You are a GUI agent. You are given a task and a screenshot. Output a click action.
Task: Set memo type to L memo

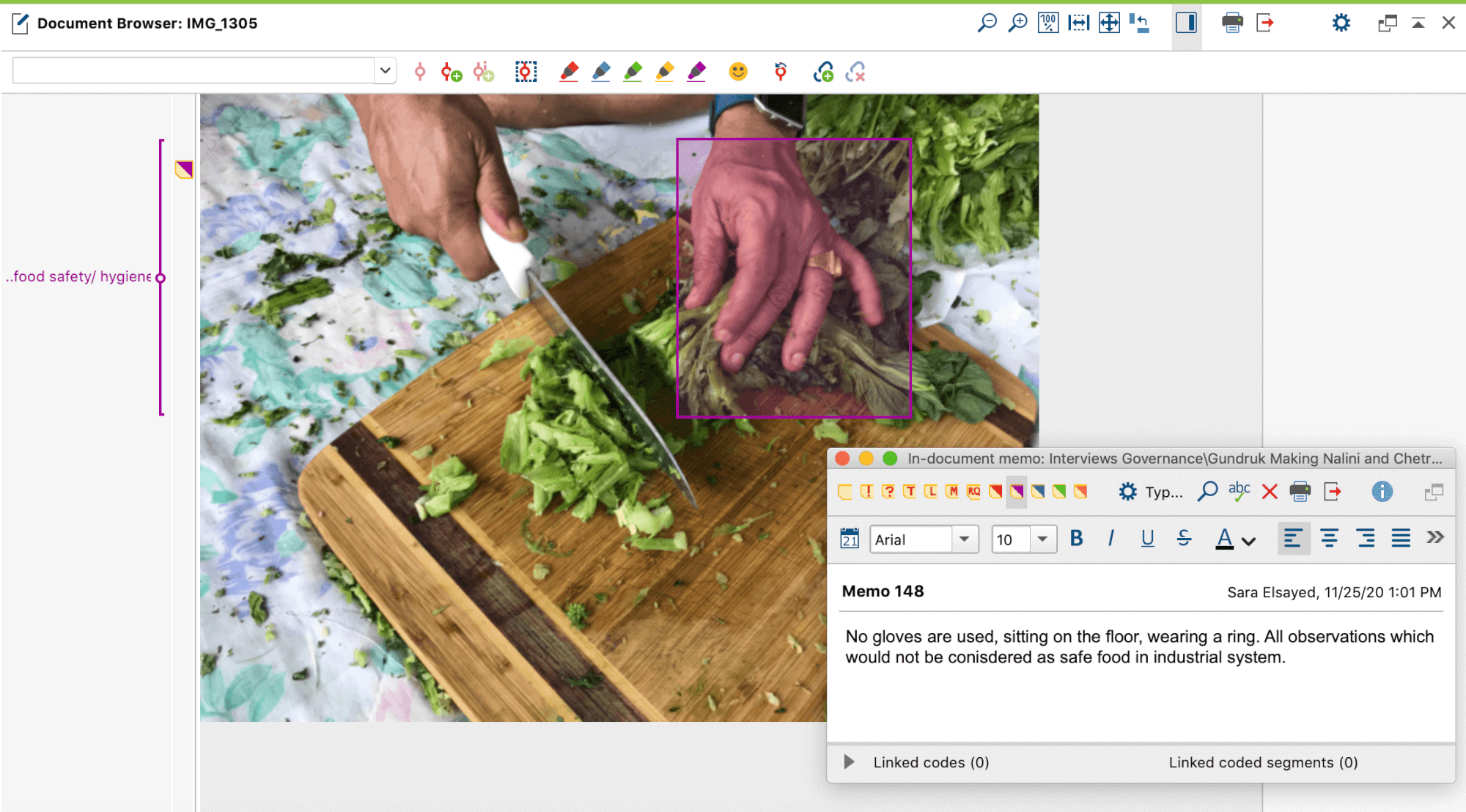pyautogui.click(x=930, y=491)
